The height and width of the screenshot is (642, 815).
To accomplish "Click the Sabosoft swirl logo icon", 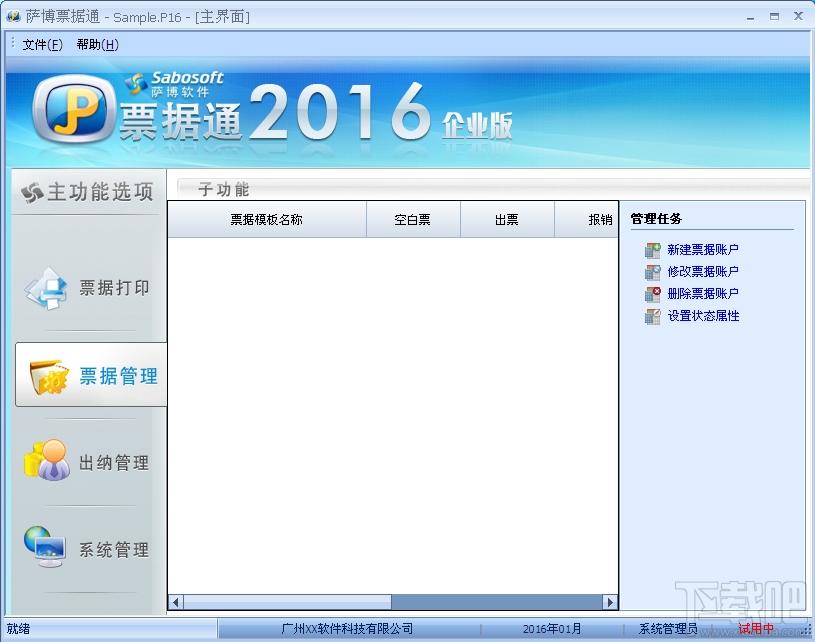I will click(x=136, y=83).
